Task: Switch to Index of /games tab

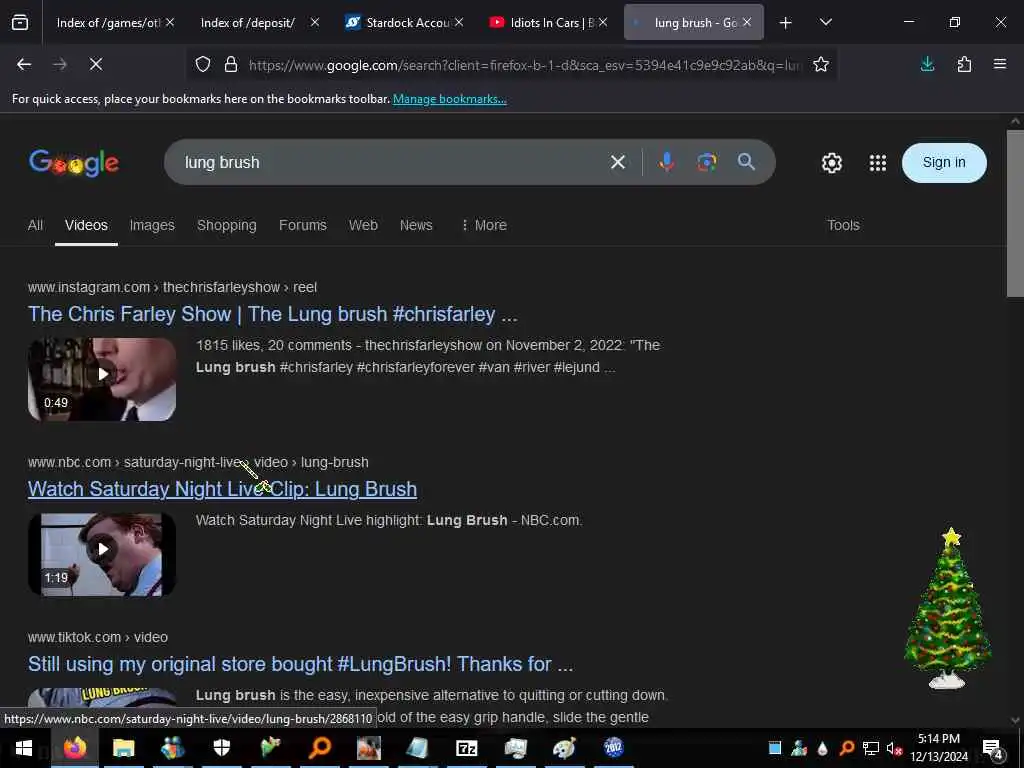Action: pyautogui.click(x=107, y=22)
